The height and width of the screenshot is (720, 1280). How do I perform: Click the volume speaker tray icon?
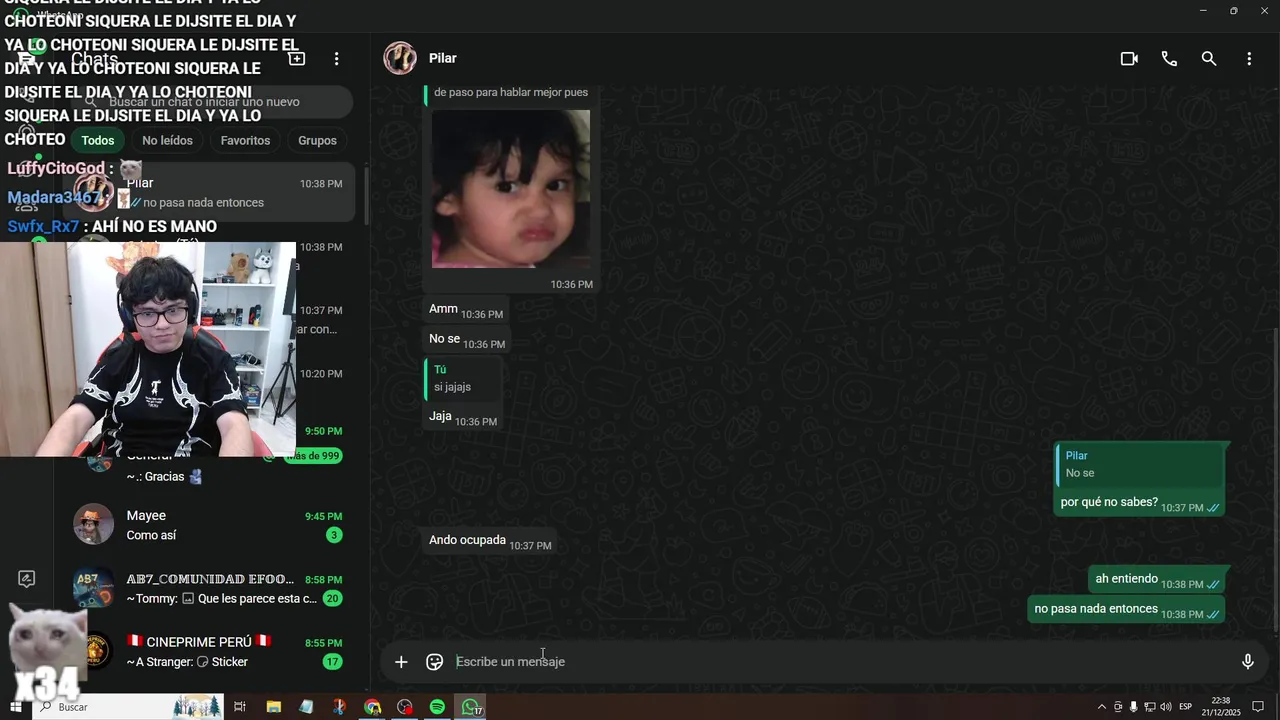(1166, 707)
